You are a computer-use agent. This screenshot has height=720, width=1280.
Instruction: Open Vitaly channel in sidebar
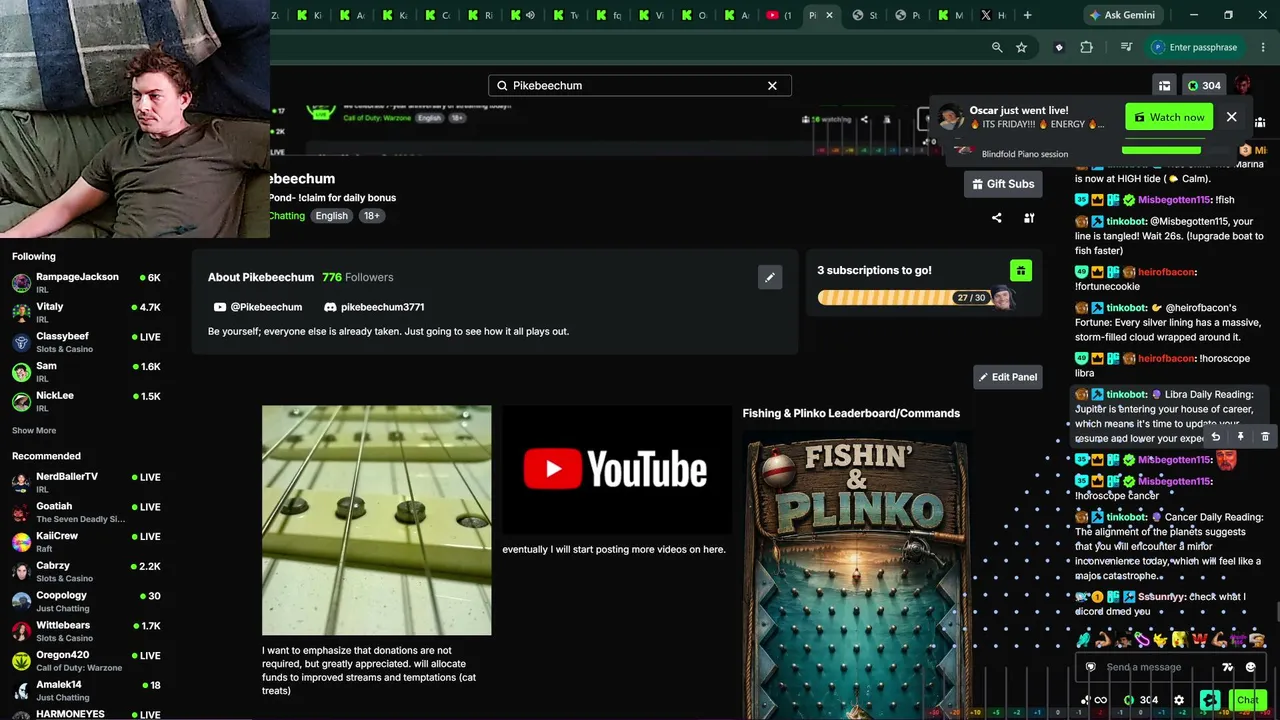(86, 313)
